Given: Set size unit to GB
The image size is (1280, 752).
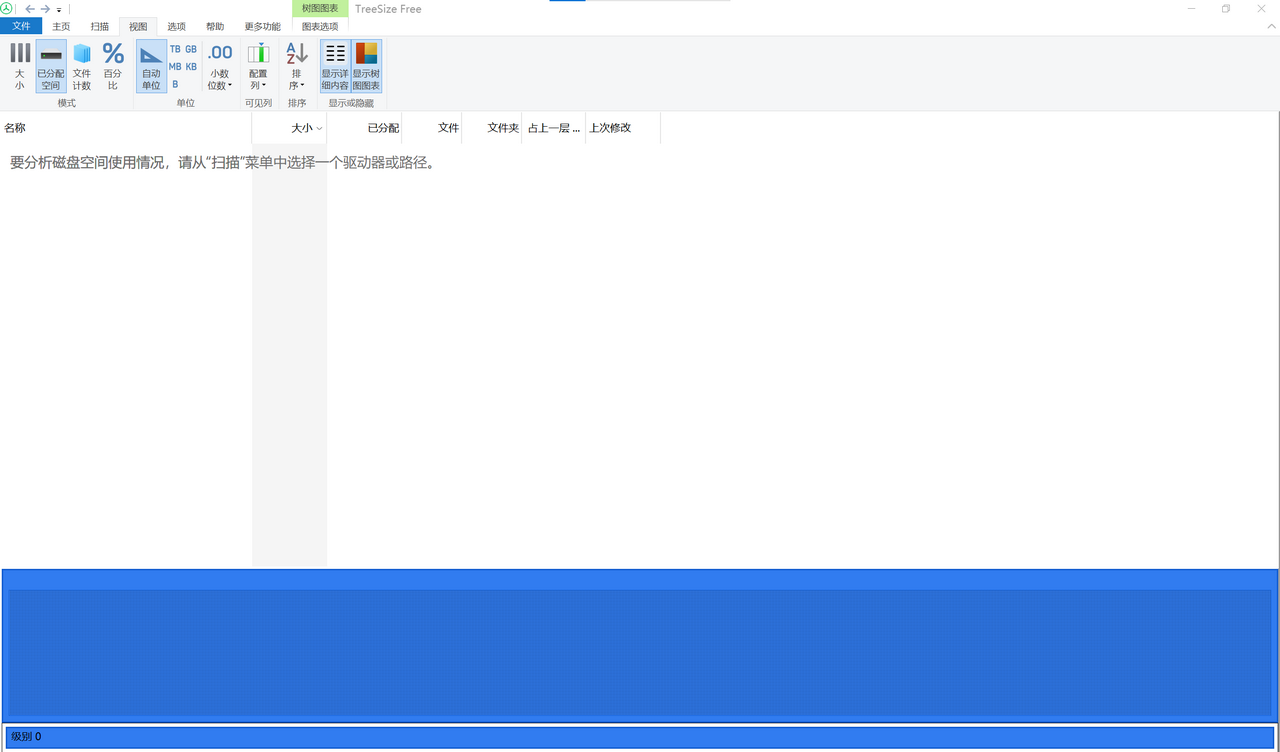Looking at the screenshot, I should 190,49.
